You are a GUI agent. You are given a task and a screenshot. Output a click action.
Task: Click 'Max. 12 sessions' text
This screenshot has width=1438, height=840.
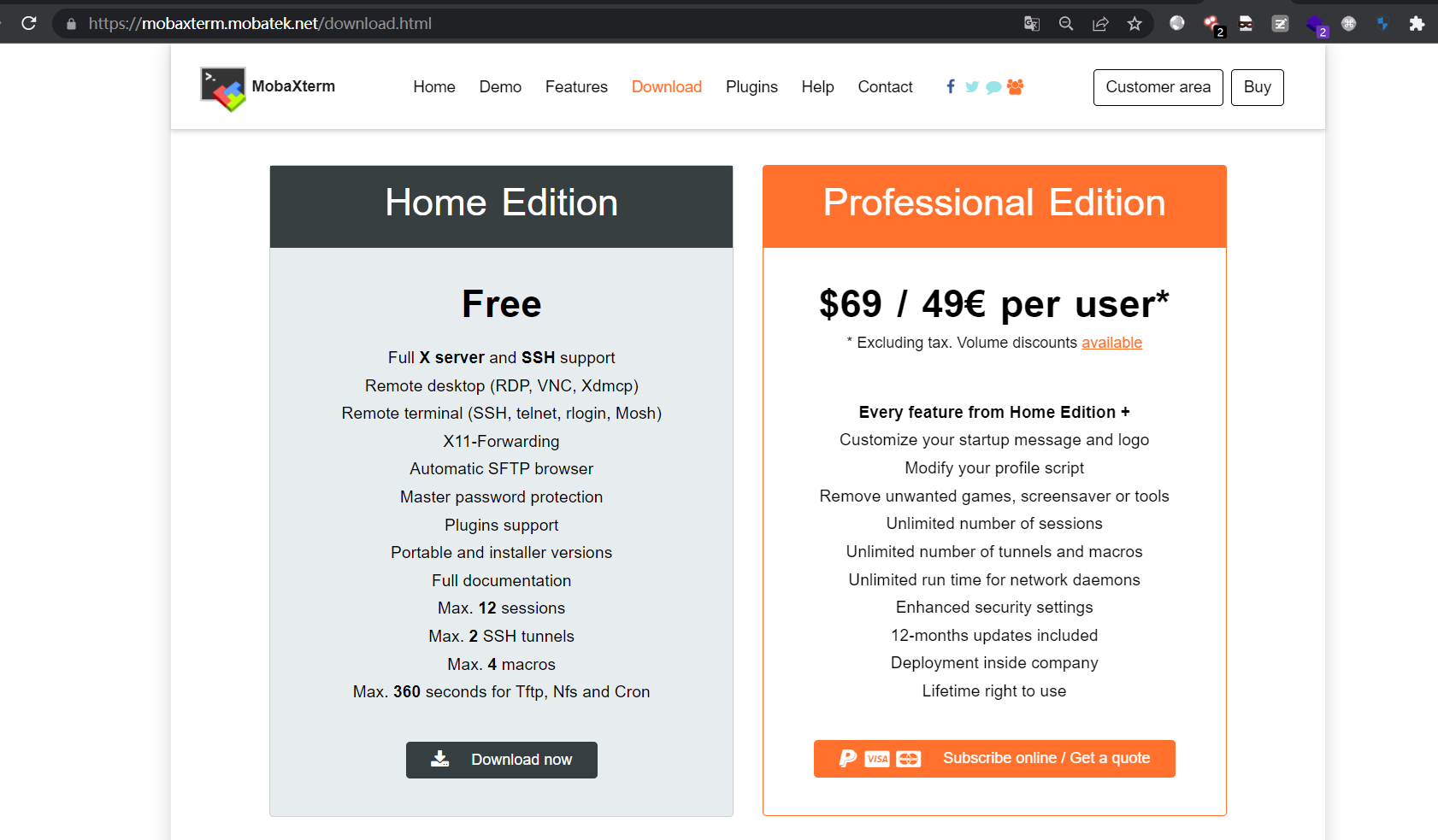tap(502, 608)
